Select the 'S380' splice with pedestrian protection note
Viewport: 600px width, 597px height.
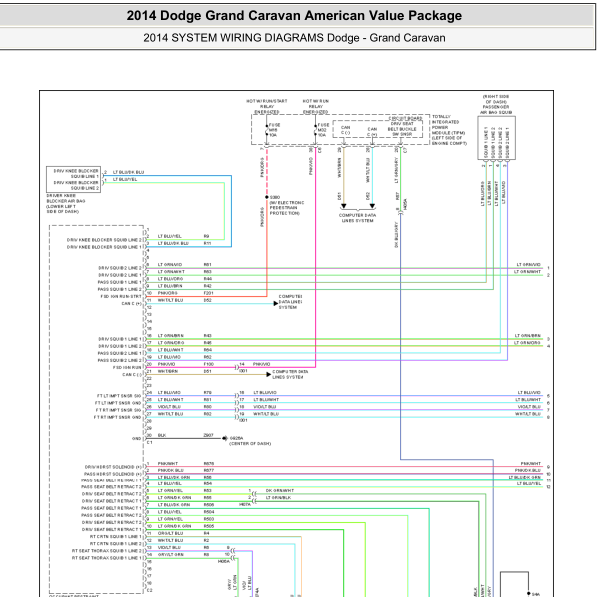point(287,205)
